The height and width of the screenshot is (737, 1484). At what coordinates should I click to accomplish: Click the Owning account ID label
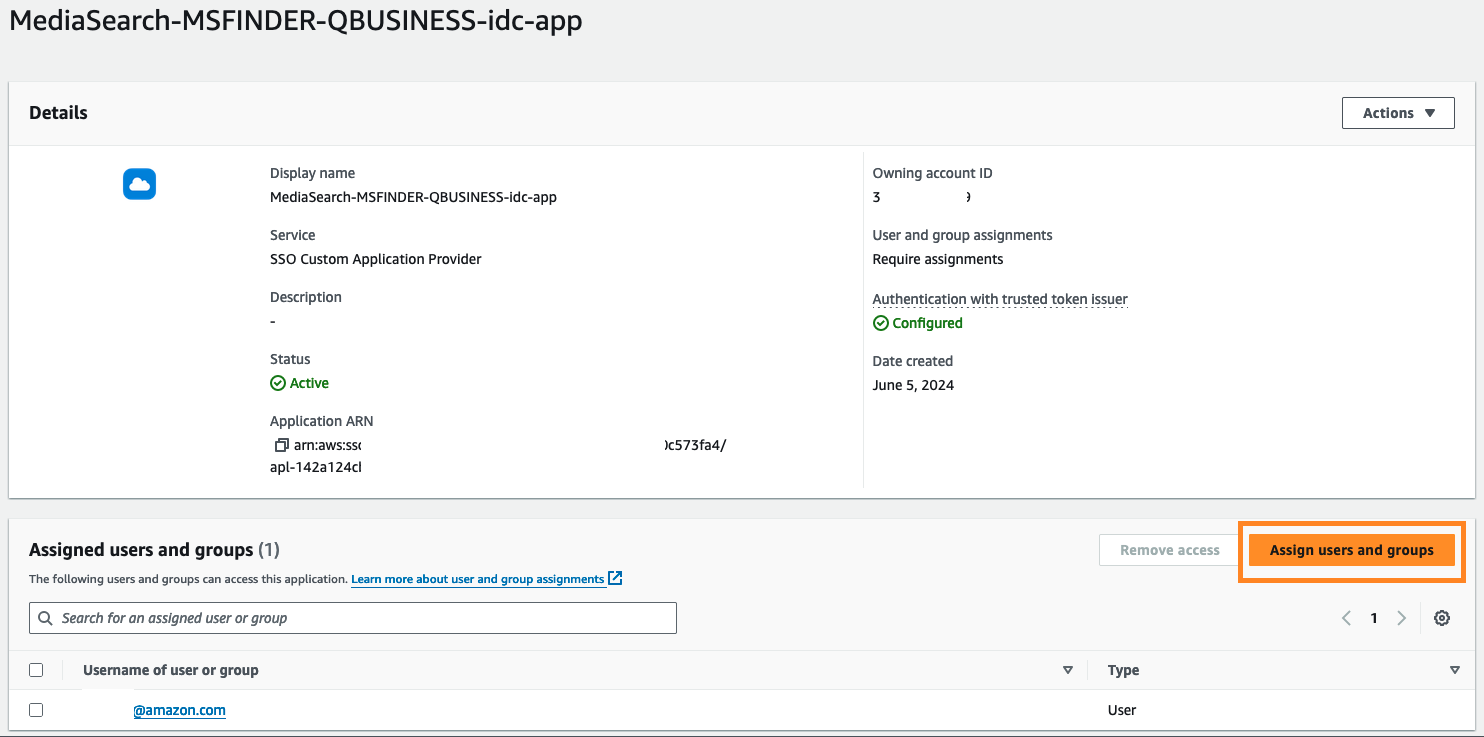tap(933, 173)
